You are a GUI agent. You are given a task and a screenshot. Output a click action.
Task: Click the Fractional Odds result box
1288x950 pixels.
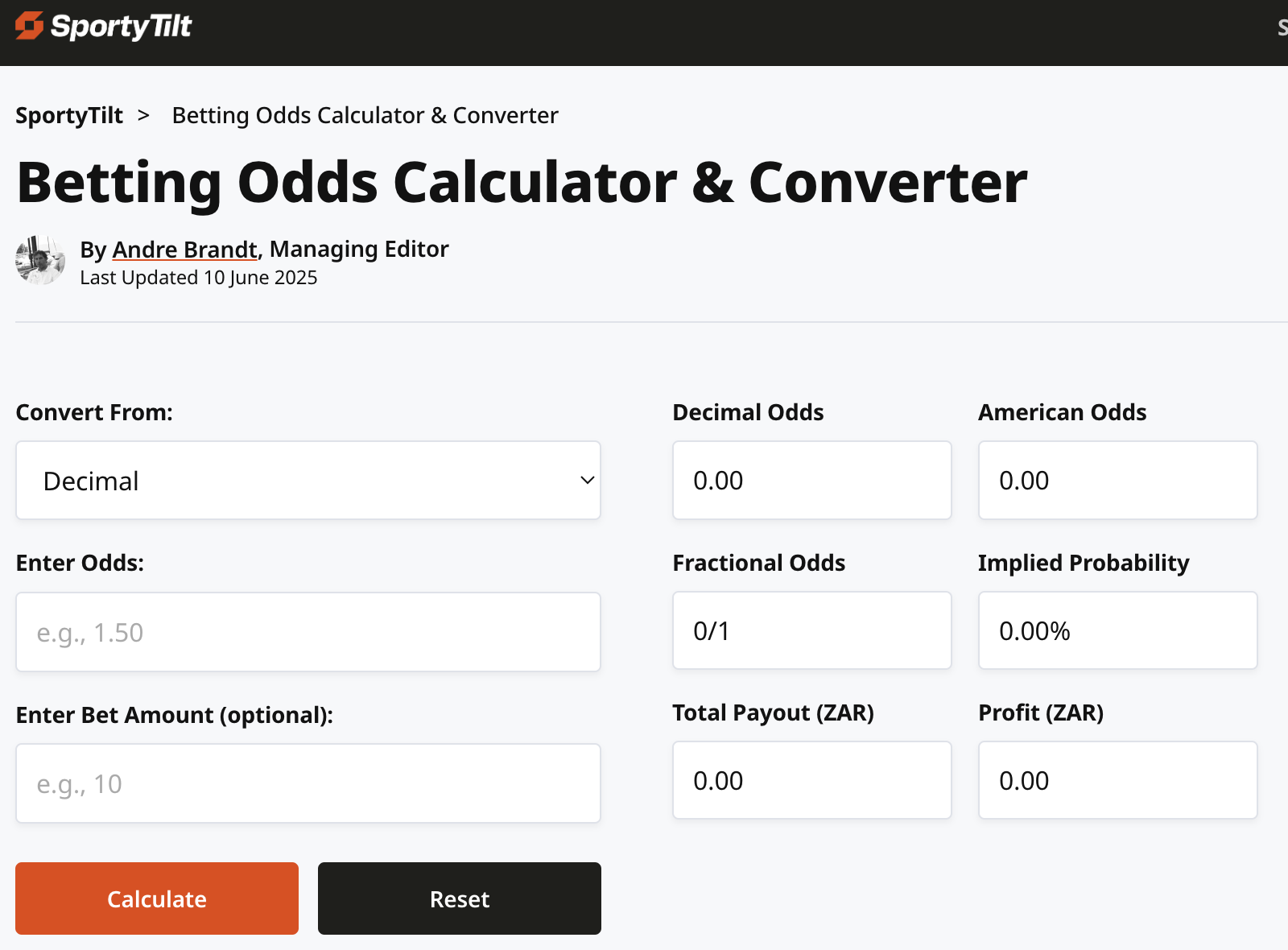click(x=812, y=630)
